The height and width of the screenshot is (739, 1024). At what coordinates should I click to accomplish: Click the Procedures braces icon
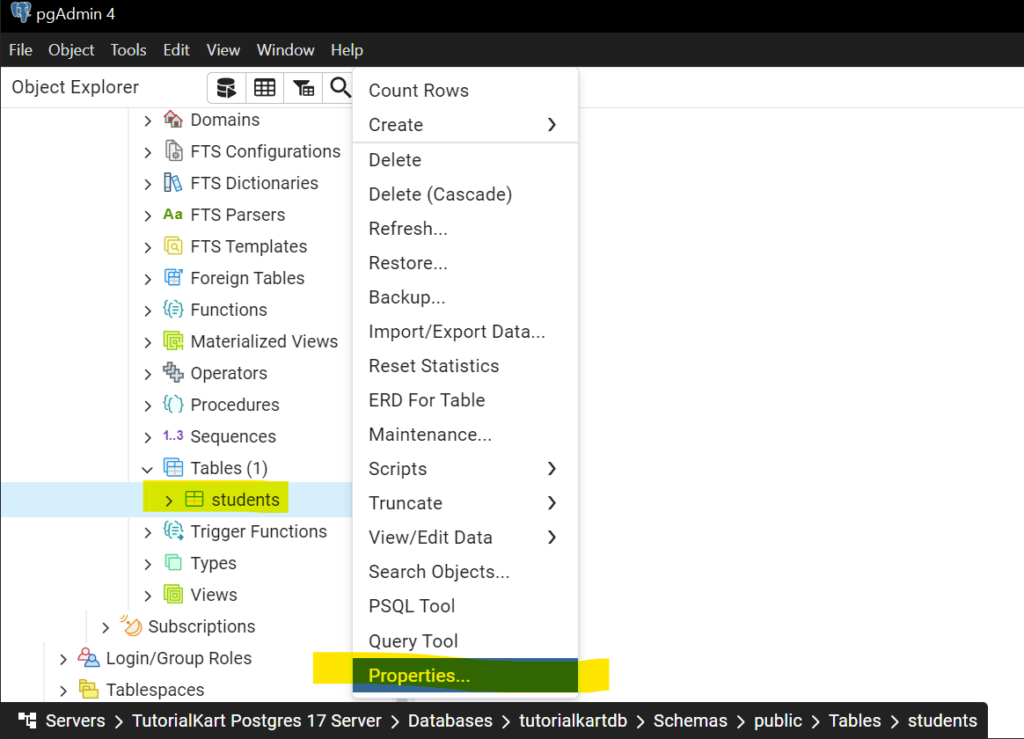tap(173, 404)
